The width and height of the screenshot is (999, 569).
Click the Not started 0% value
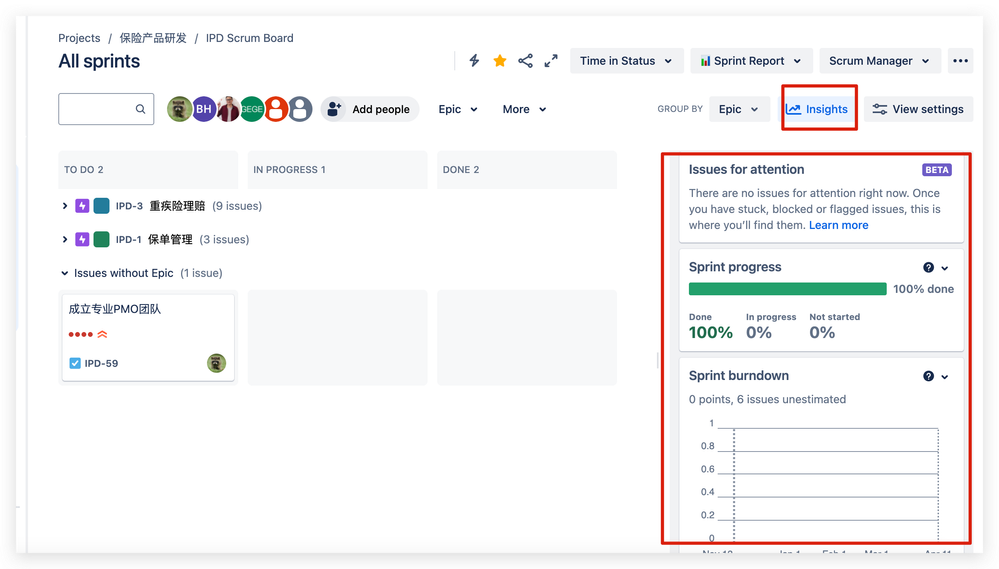pos(823,333)
